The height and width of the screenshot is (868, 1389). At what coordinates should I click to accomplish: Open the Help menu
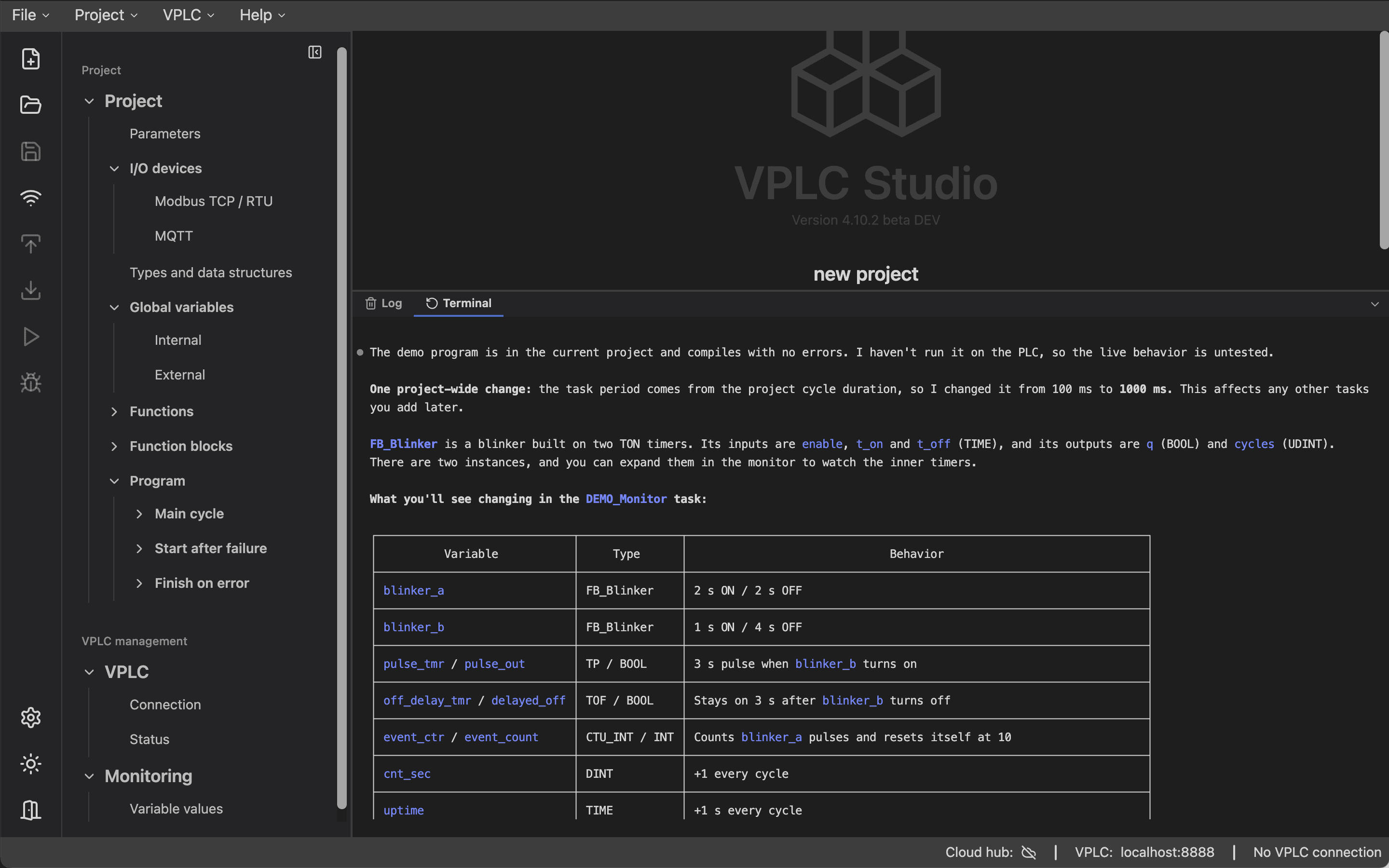pos(262,15)
